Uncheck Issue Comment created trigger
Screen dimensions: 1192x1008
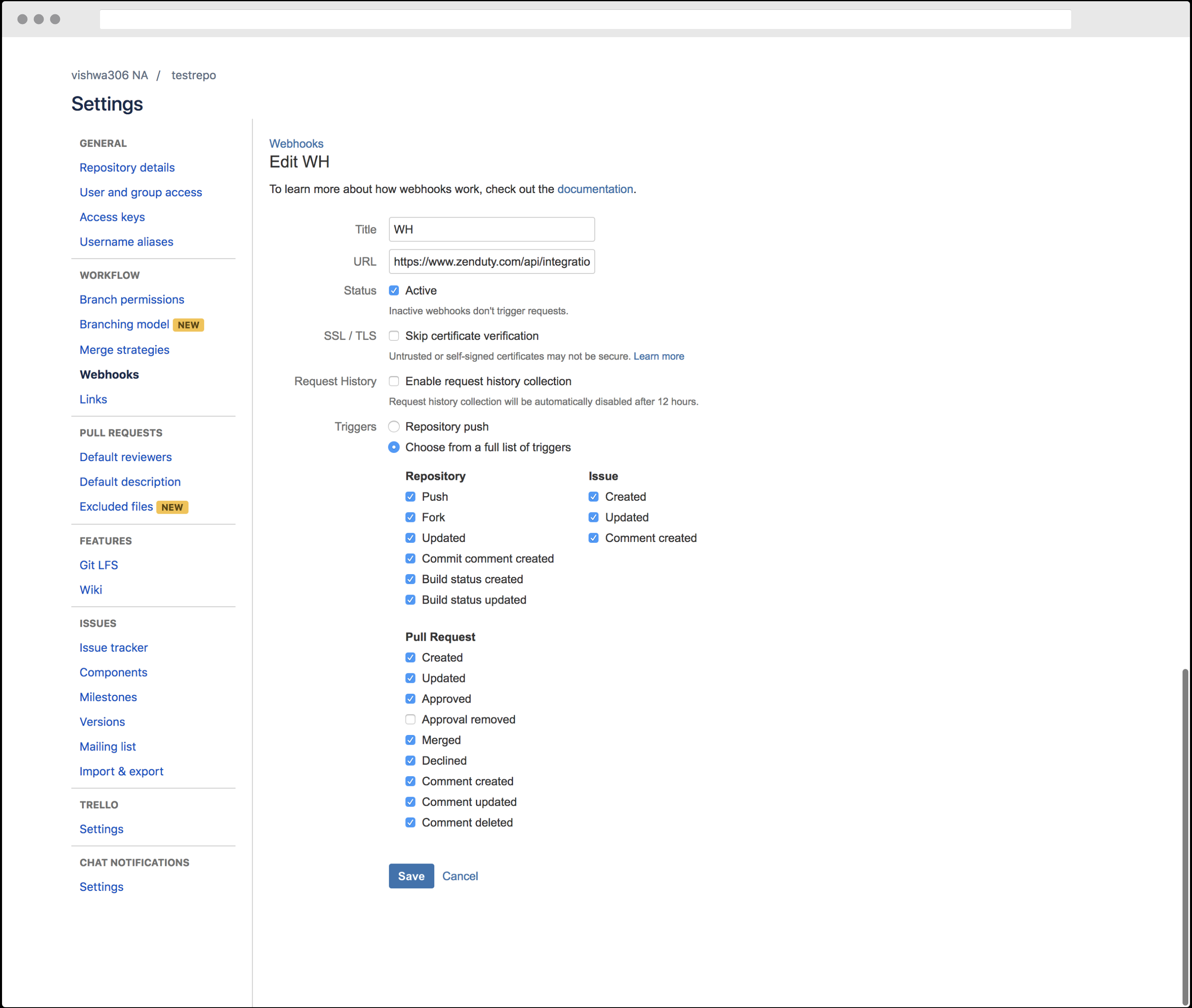pyautogui.click(x=594, y=538)
